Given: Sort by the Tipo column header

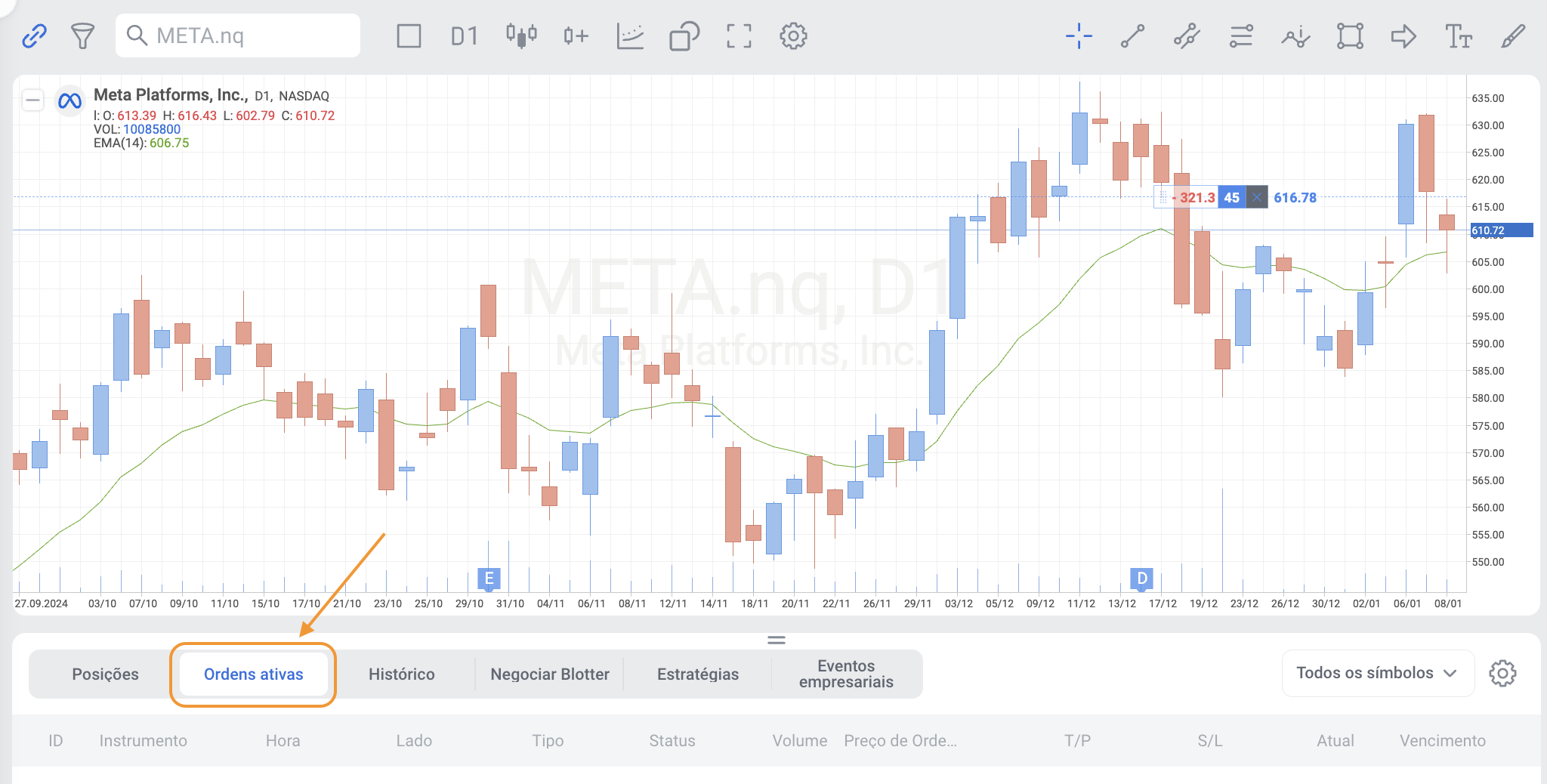Looking at the screenshot, I should (548, 741).
